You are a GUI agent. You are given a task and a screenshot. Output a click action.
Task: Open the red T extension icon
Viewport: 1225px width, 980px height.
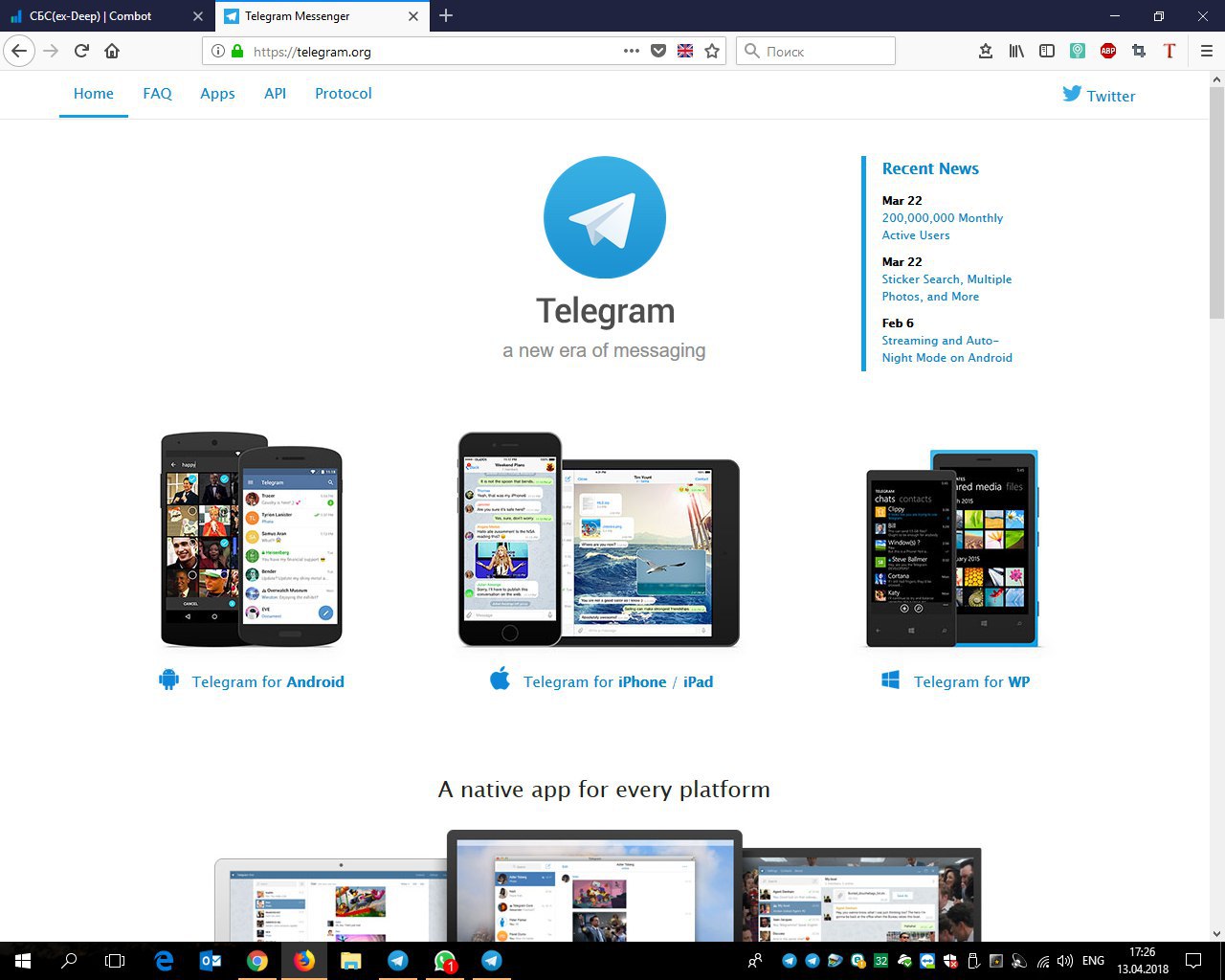pyautogui.click(x=1169, y=51)
